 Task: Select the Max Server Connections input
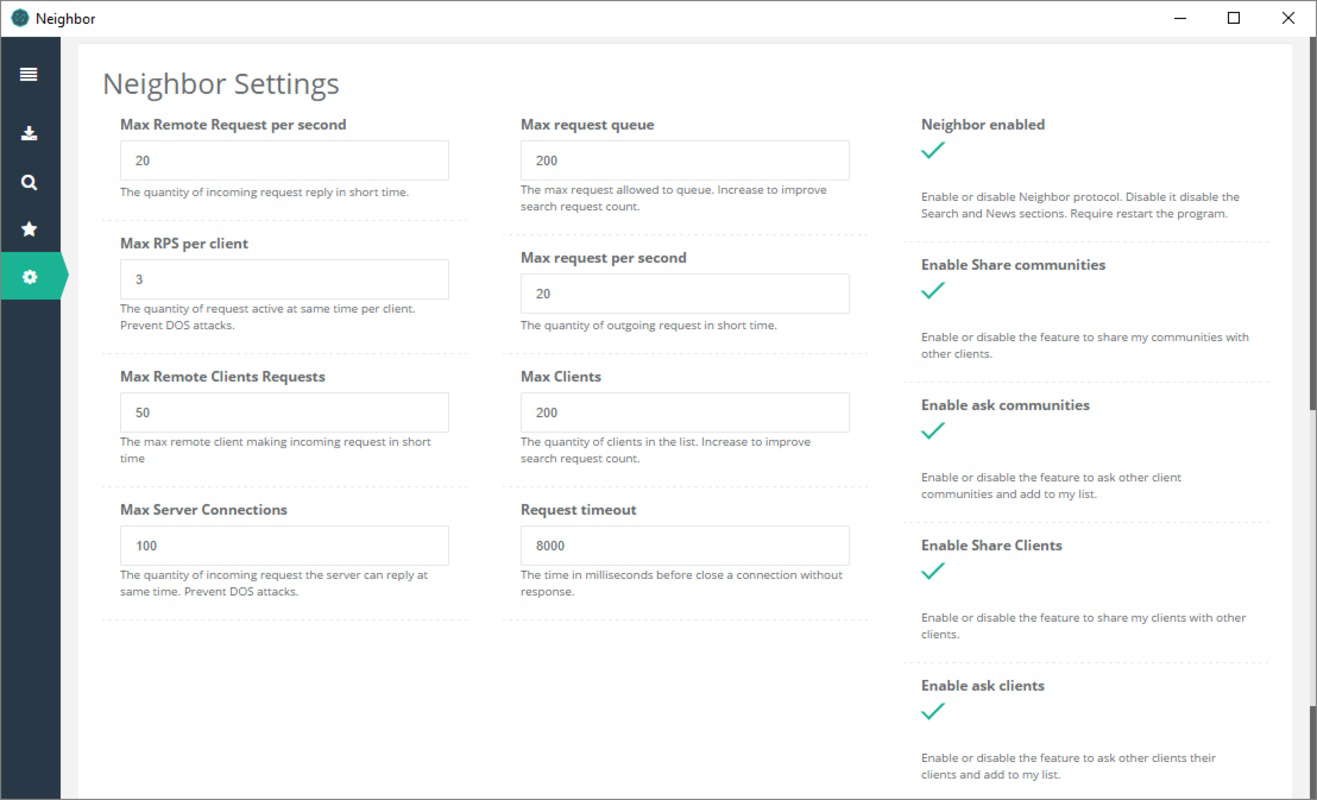[284, 545]
